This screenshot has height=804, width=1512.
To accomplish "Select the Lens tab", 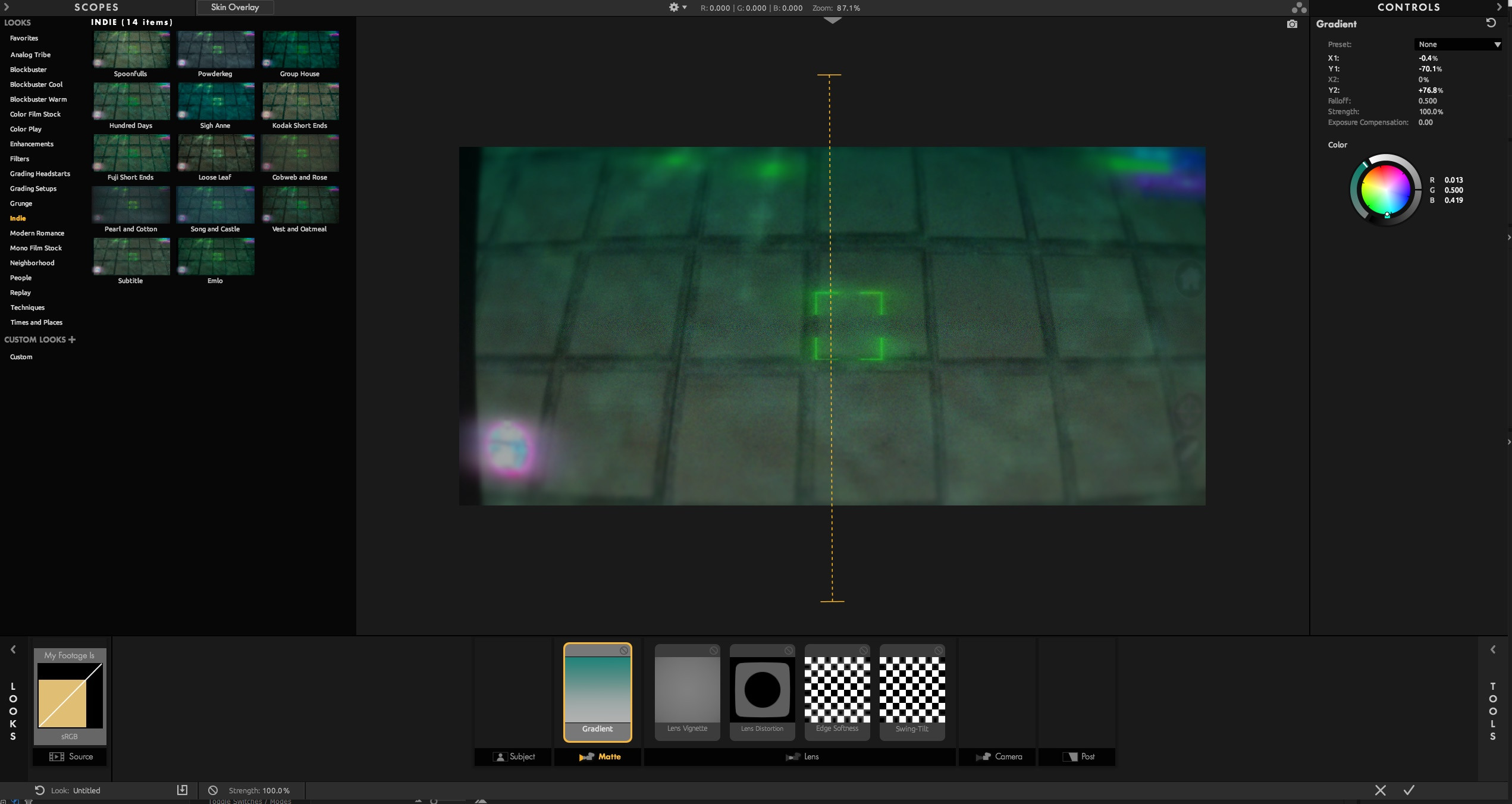I will point(801,756).
